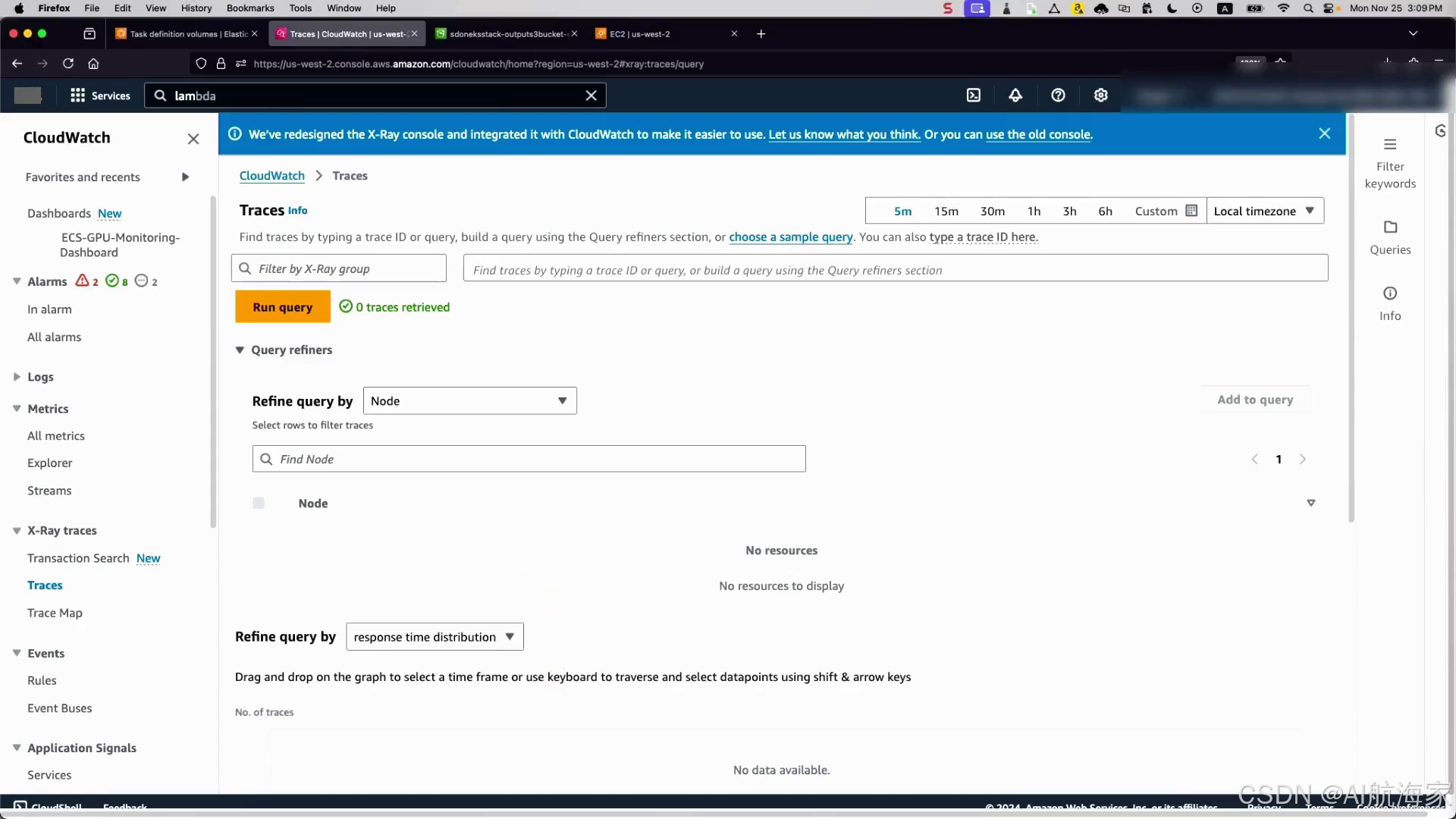Open the Apple menu
Screen dimensions: 1456x819
click(19, 8)
